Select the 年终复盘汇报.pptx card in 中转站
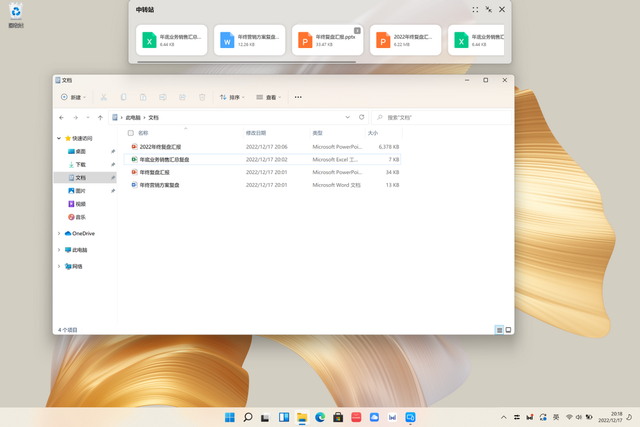This screenshot has width=640, height=427. tap(327, 40)
